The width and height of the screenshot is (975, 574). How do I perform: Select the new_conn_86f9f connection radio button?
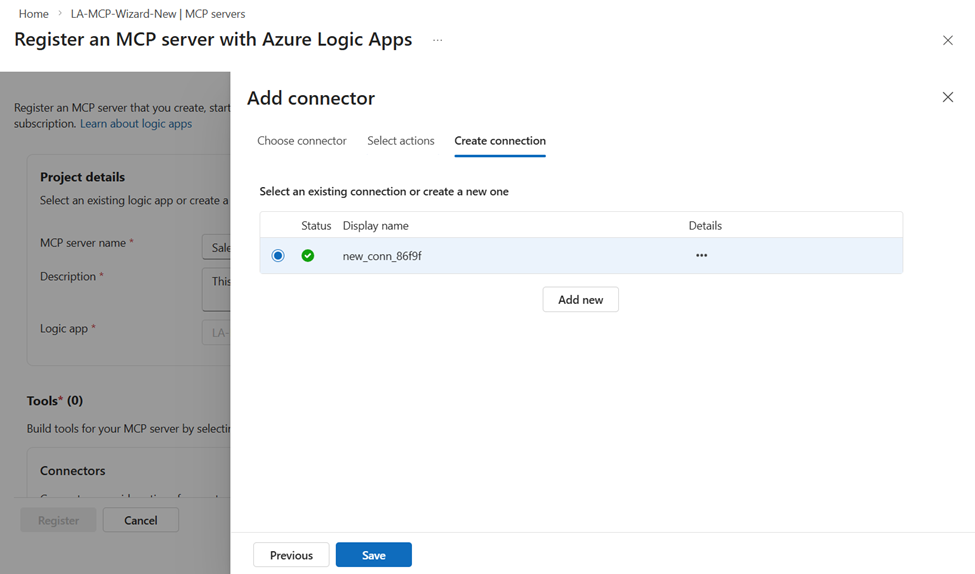278,256
